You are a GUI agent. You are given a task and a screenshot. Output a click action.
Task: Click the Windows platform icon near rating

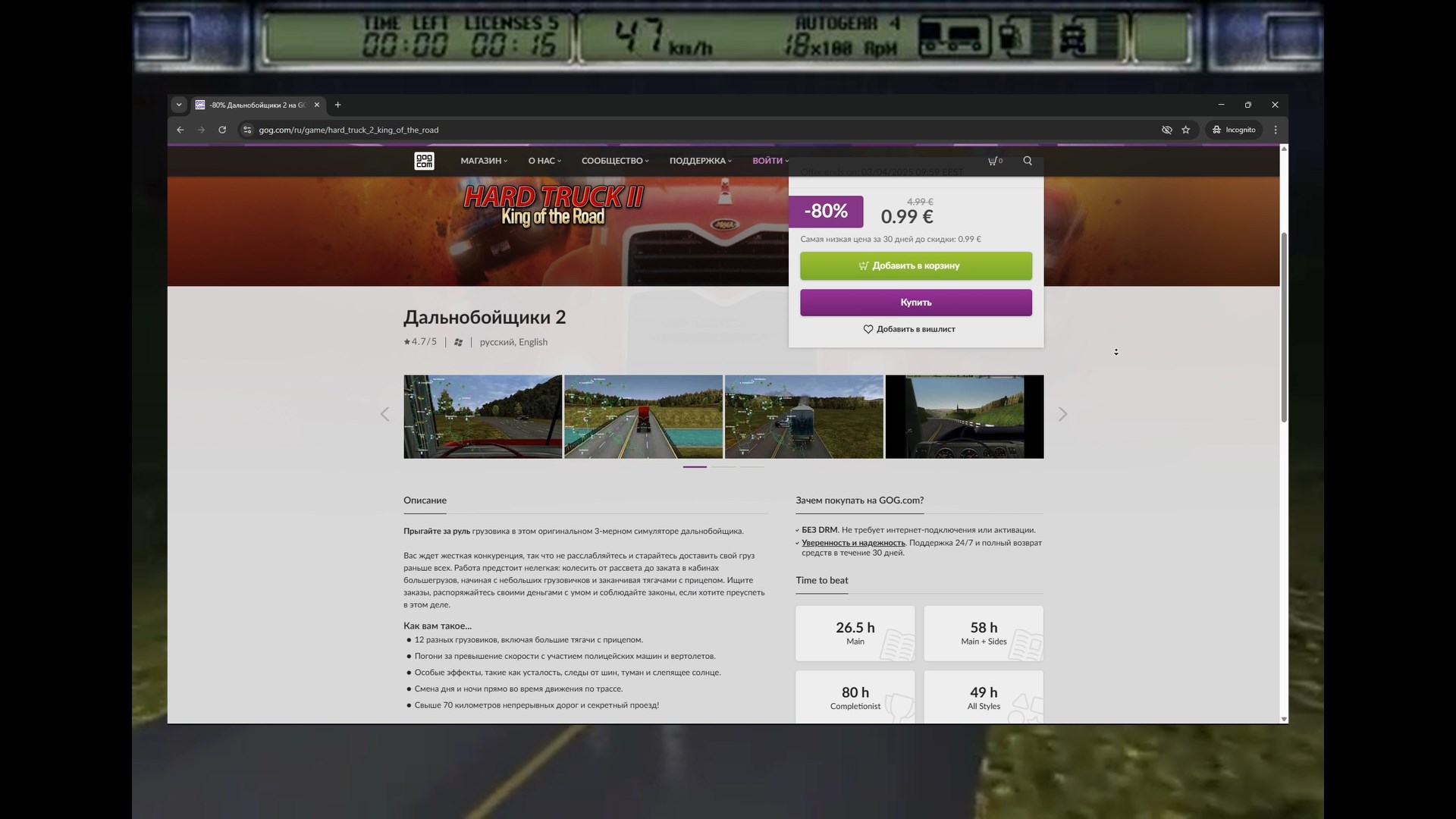point(458,342)
